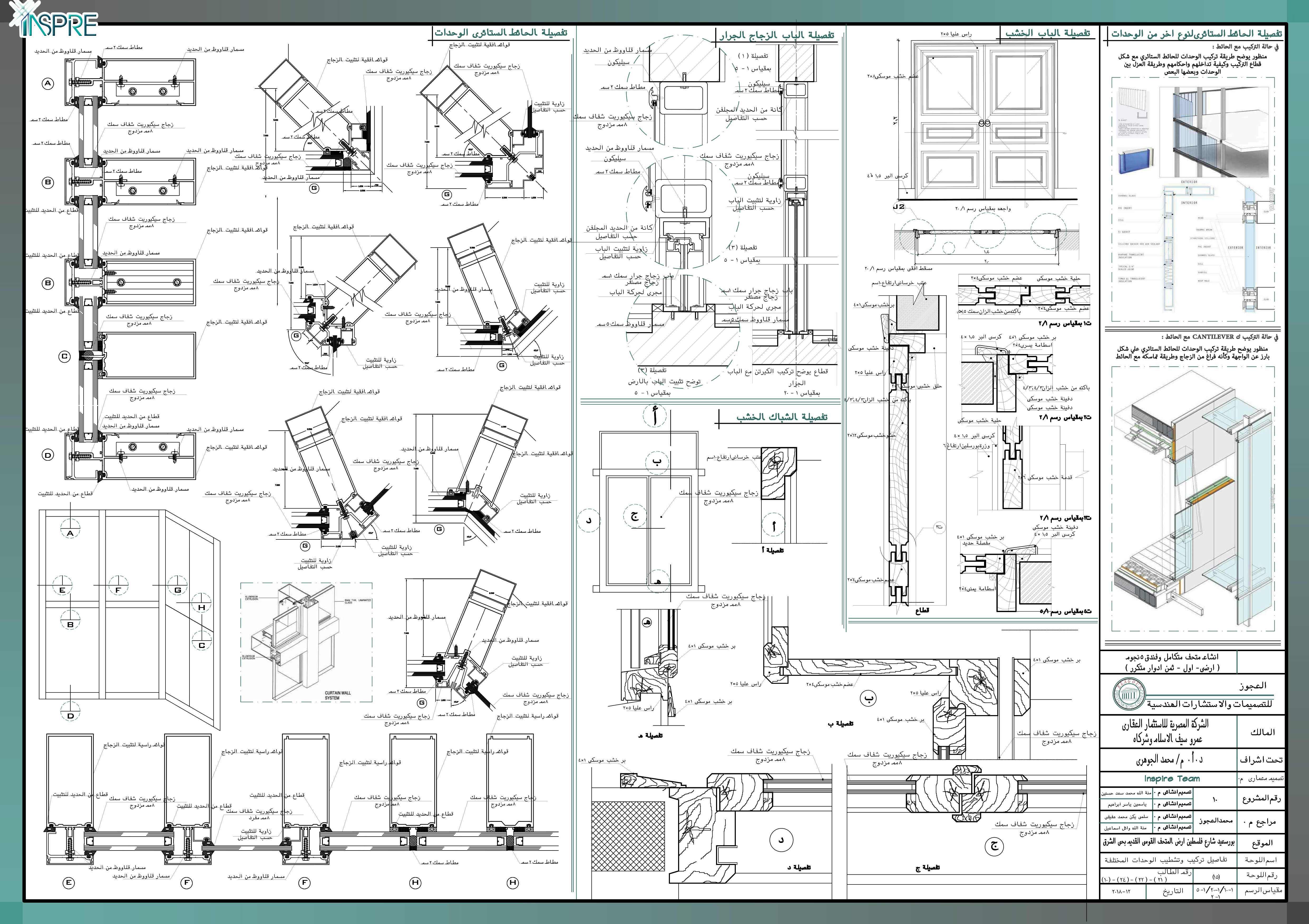Click the 'تفصيلة ب' caption
The width and height of the screenshot is (1309, 924).
[840, 724]
